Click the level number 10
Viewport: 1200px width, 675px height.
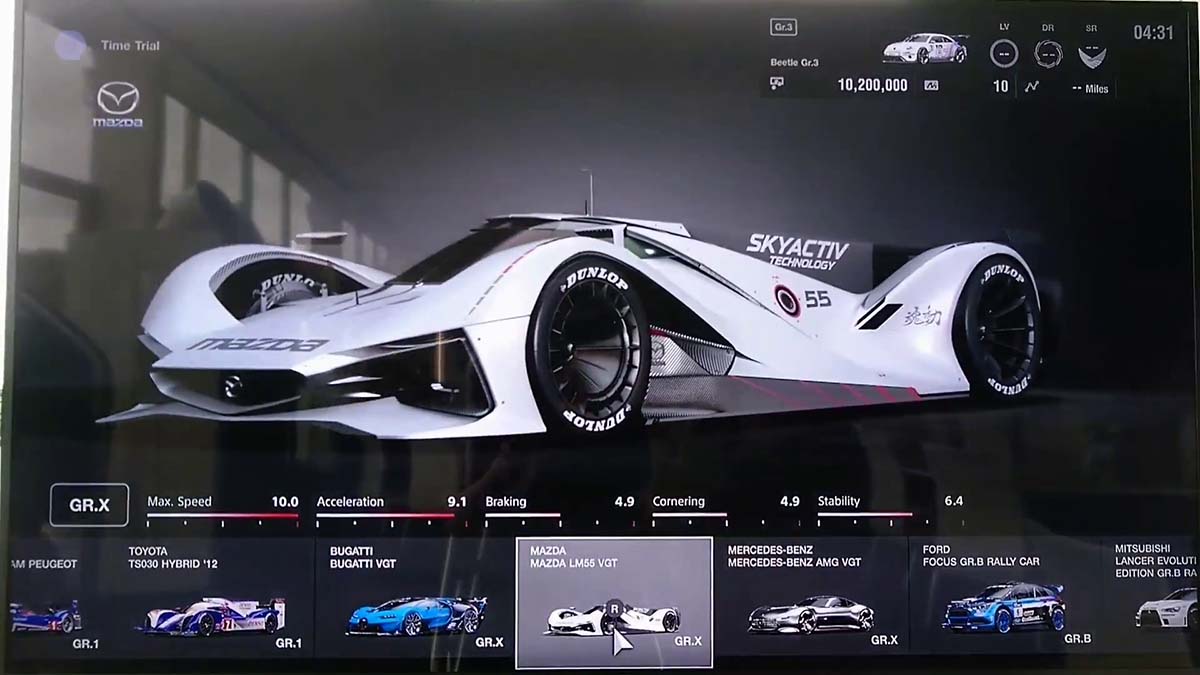pos(1000,87)
